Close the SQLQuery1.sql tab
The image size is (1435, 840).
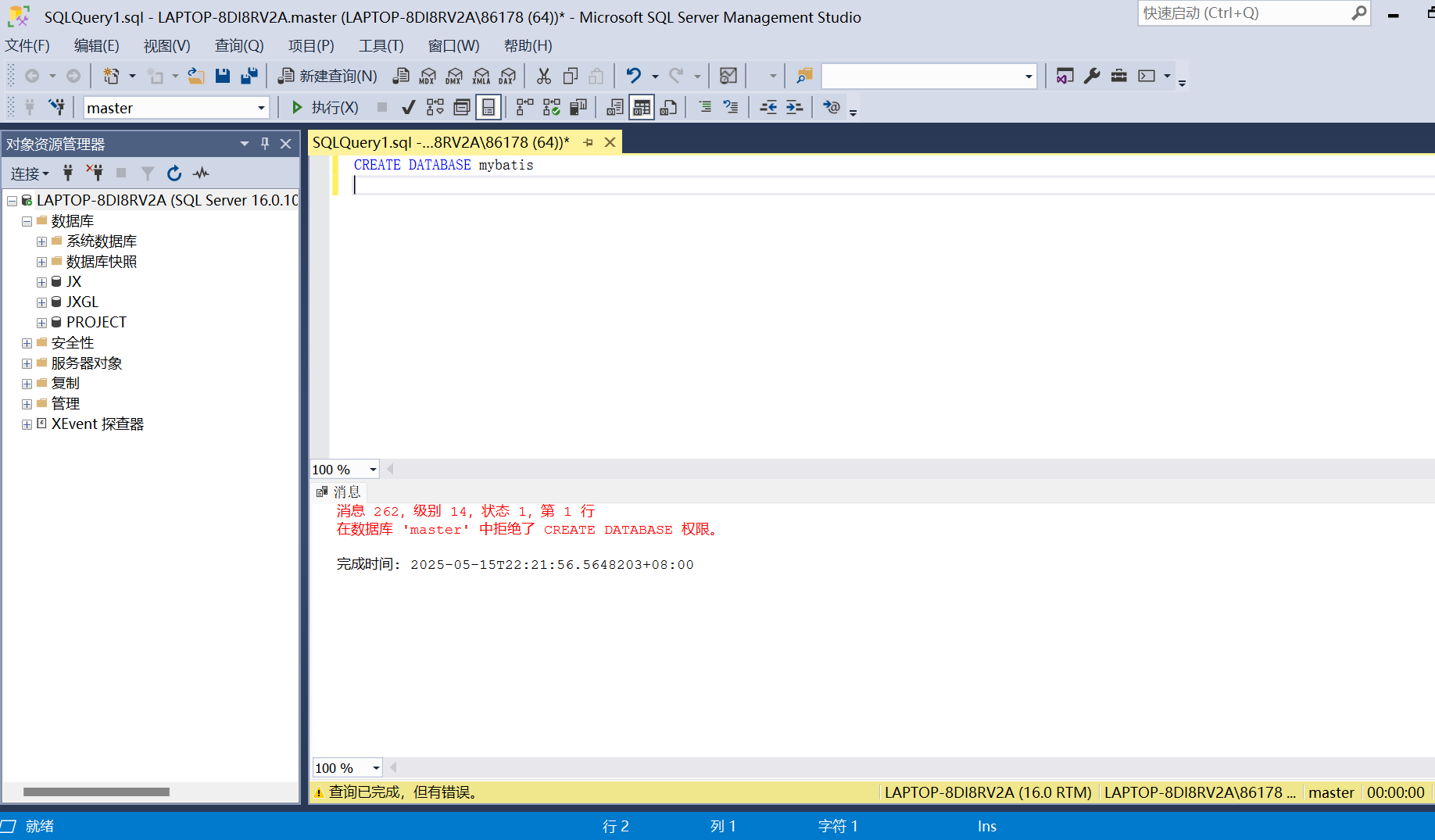tap(610, 142)
